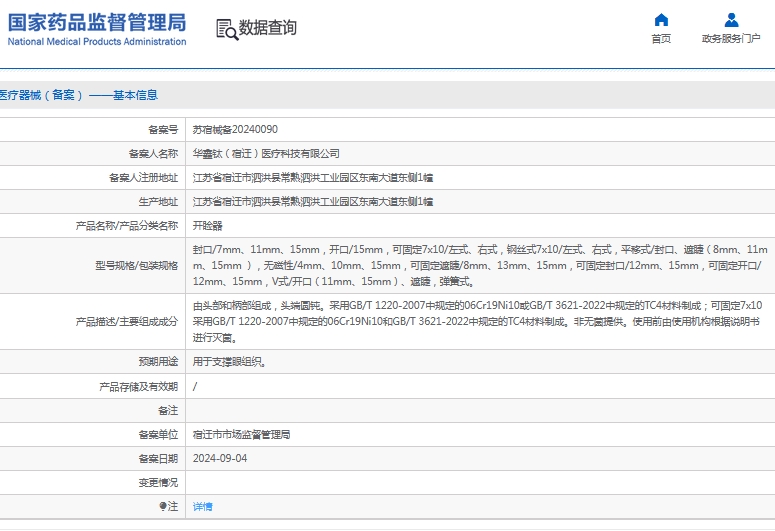
Task: Click the 政务服务门户 text label
Action: (x=731, y=39)
